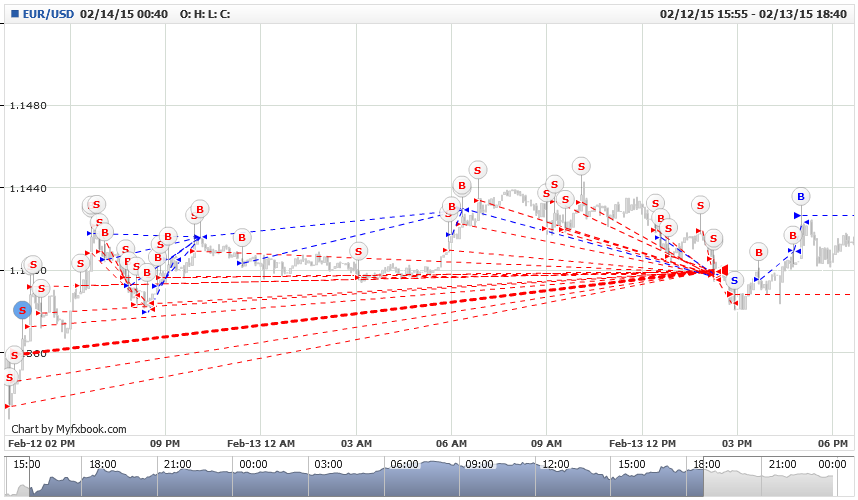The height and width of the screenshot is (500, 858).
Task: Click the 03 AM time axis label
Action: pos(356,443)
